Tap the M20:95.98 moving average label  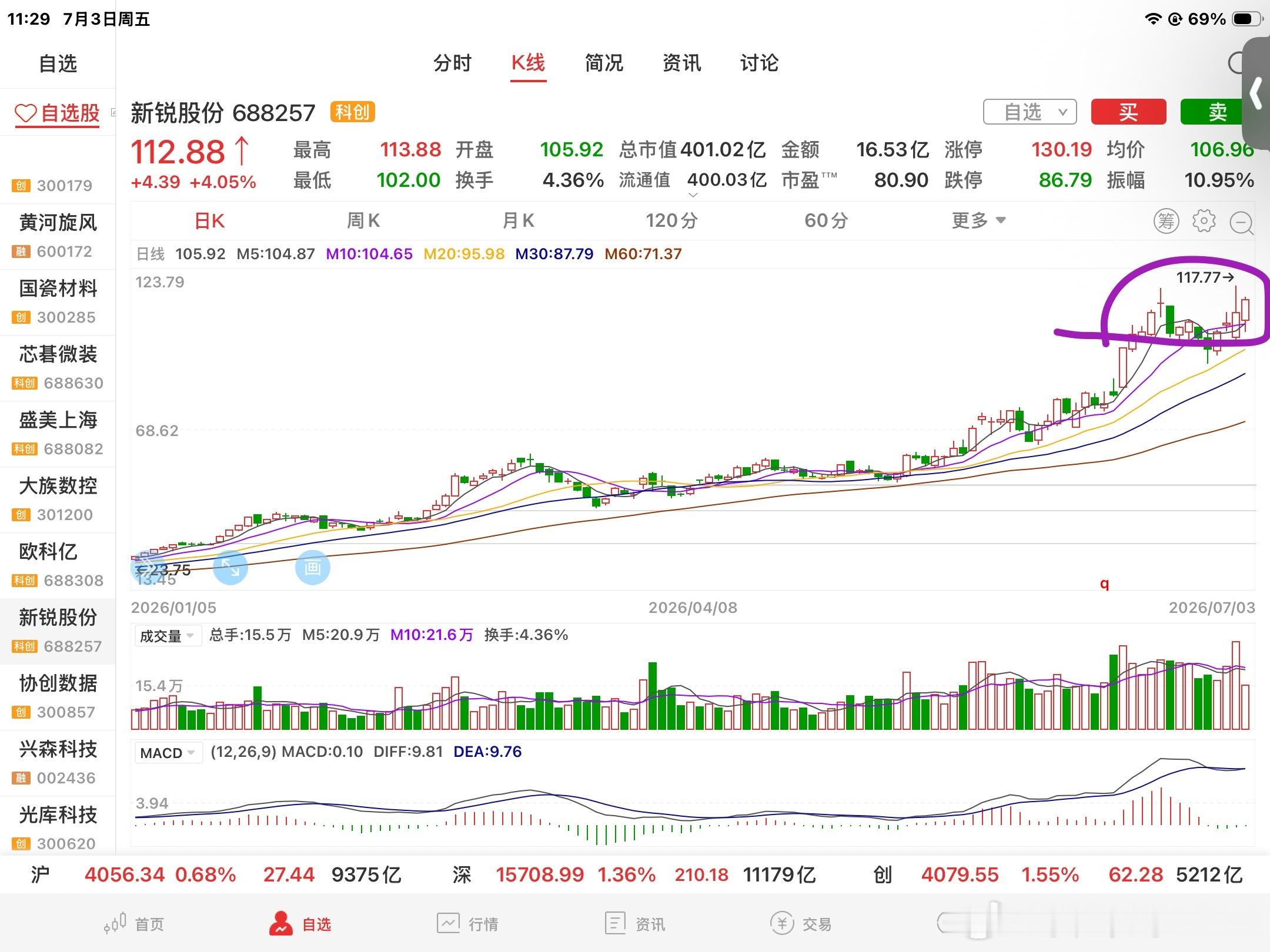coord(464,254)
